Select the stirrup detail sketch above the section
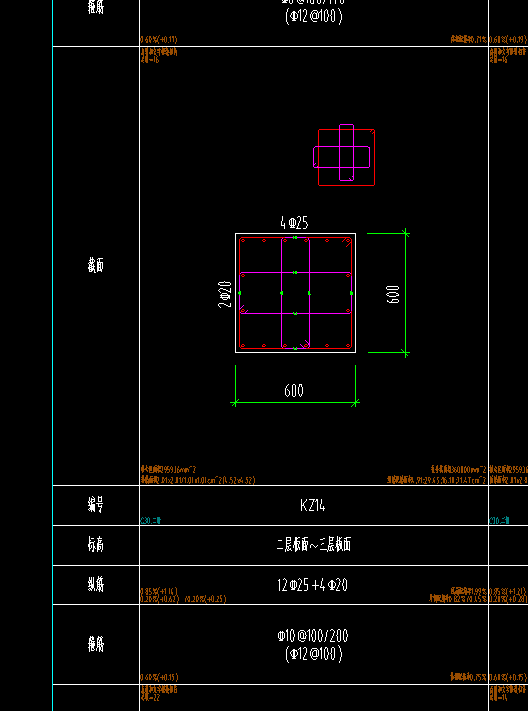This screenshot has height=711, width=528. [344, 155]
